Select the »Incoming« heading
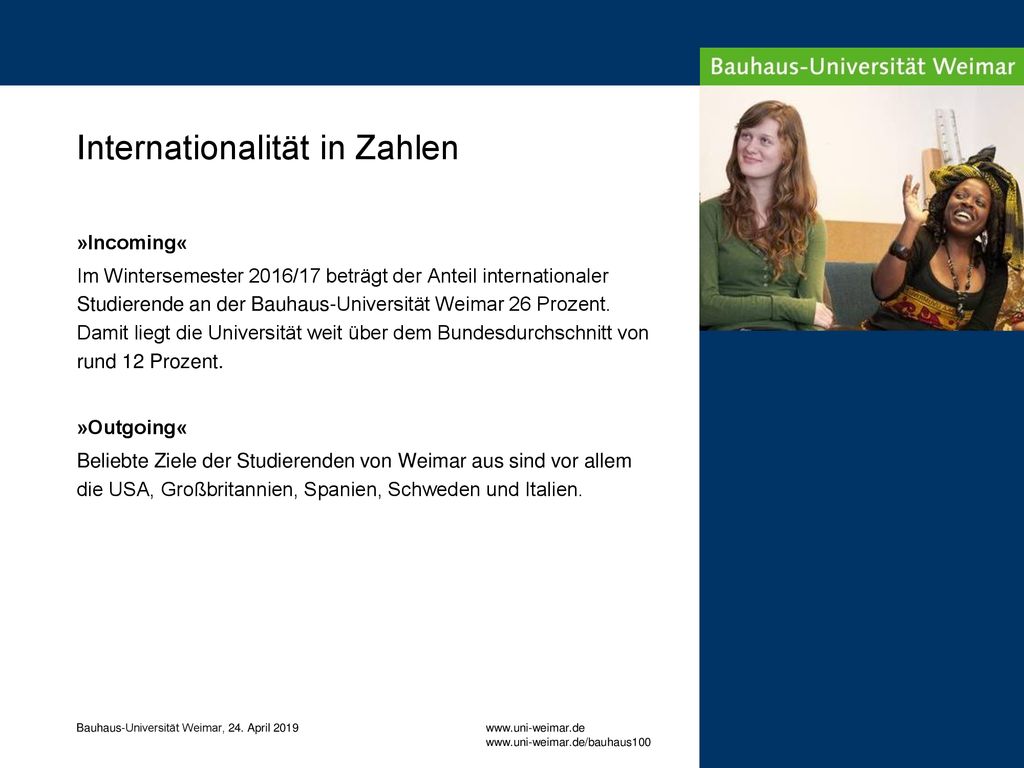 (x=131, y=243)
